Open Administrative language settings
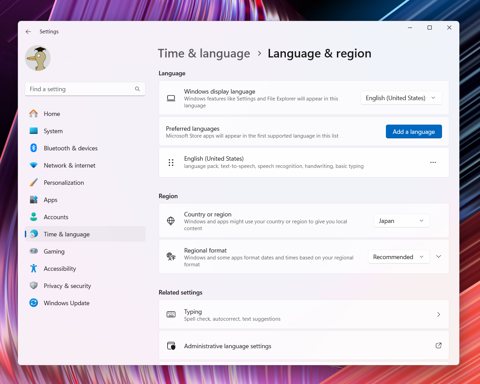The height and width of the screenshot is (384, 480). point(304,346)
